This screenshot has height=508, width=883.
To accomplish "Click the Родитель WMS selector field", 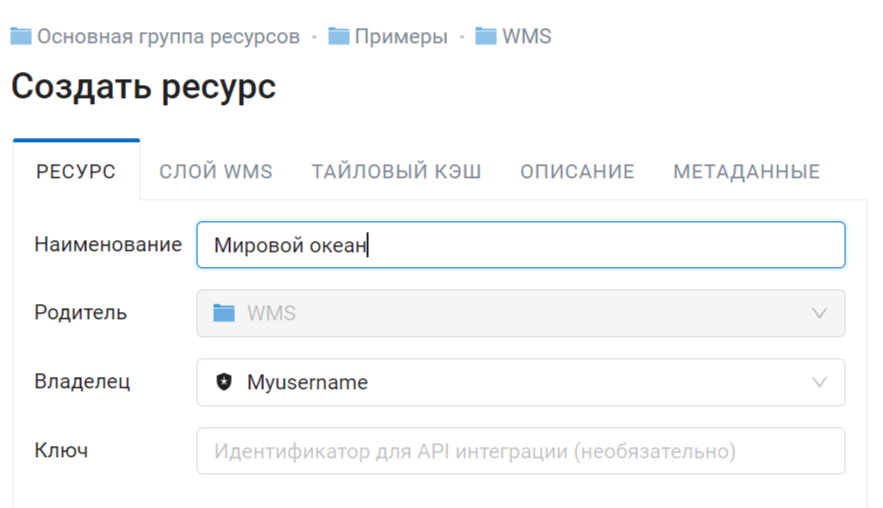I will click(x=521, y=313).
